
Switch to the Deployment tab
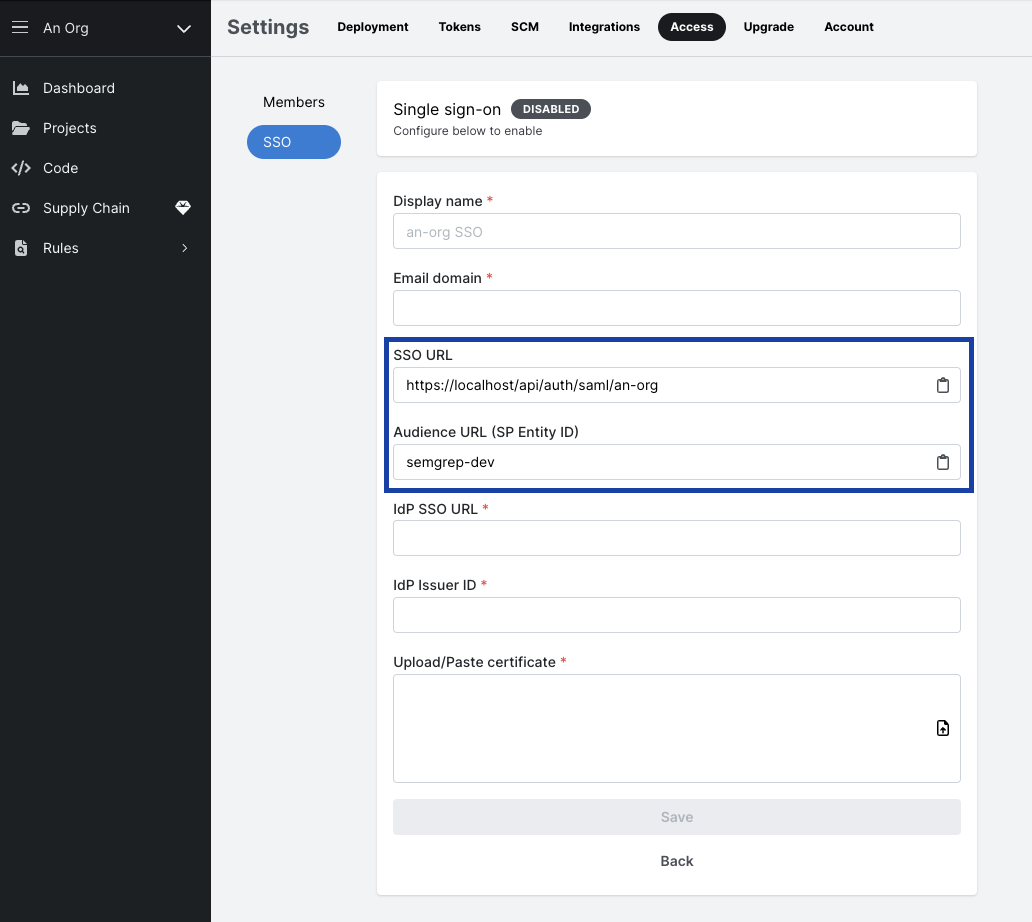[x=372, y=27]
